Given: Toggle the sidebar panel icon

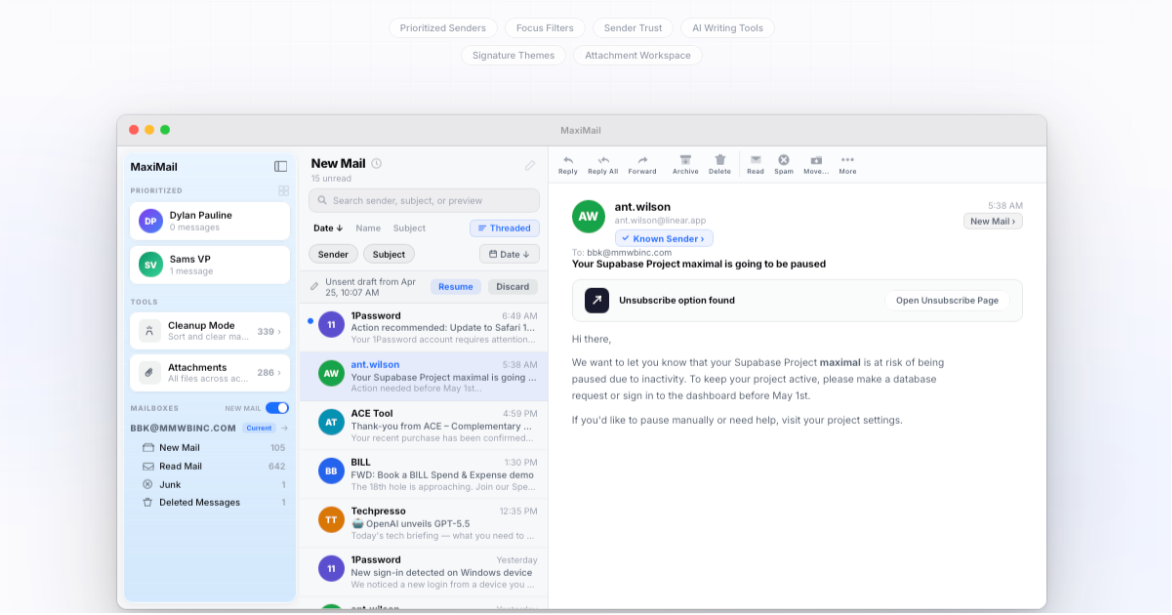Looking at the screenshot, I should point(280,167).
